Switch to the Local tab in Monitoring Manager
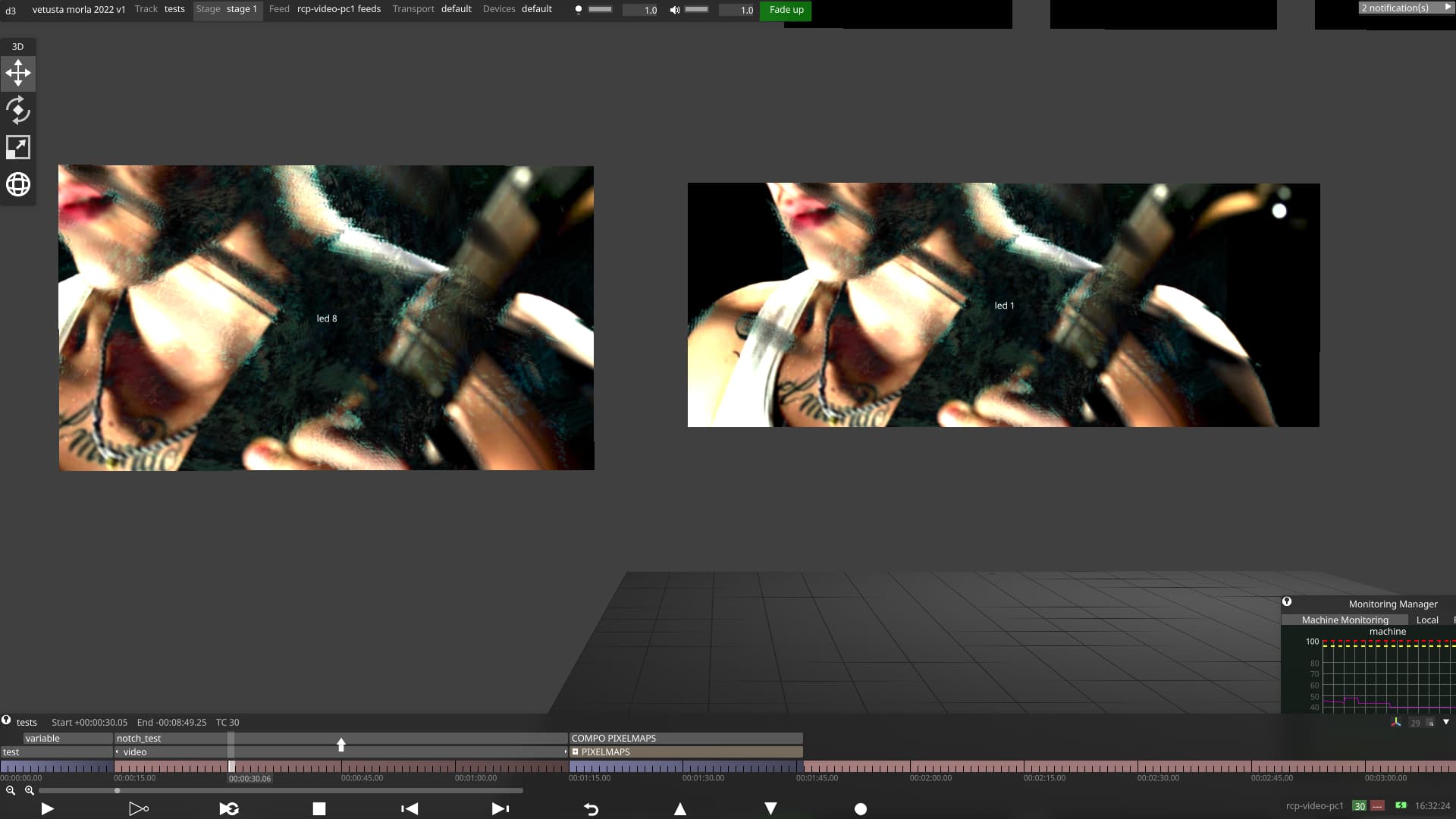Image resolution: width=1456 pixels, height=819 pixels. pyautogui.click(x=1427, y=620)
